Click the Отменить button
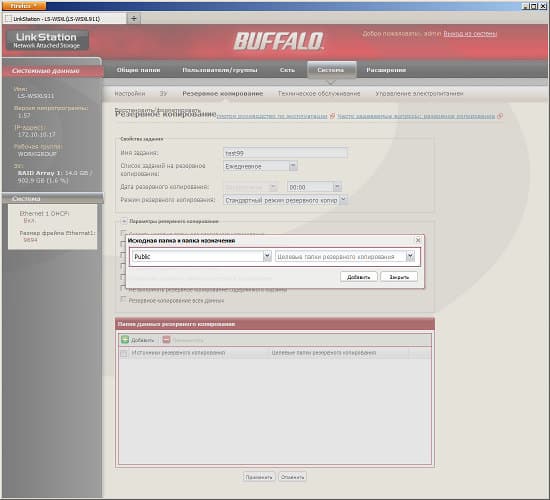Screen dimensions: 550x500 tap(292, 477)
